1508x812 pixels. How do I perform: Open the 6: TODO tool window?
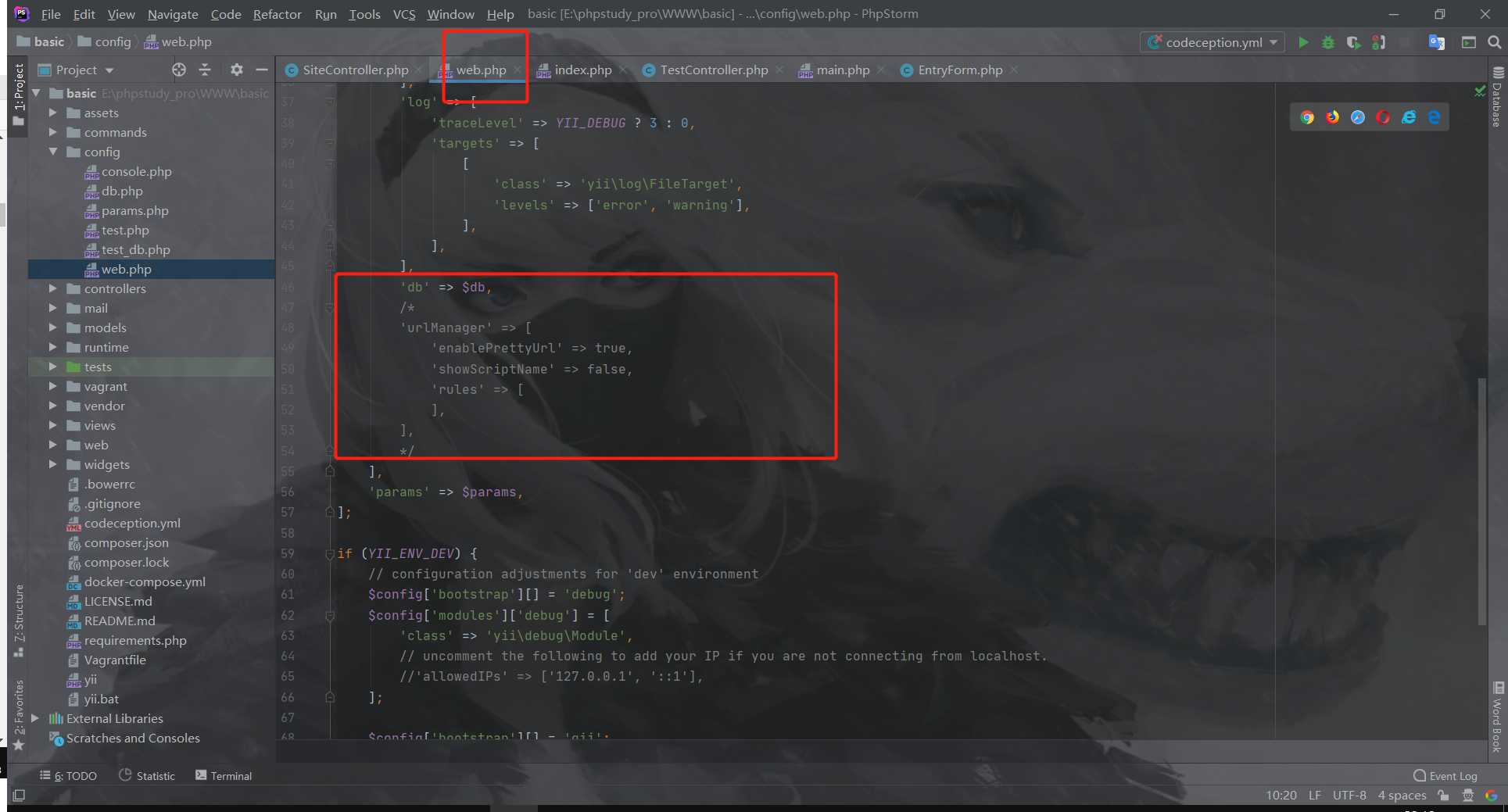(69, 776)
